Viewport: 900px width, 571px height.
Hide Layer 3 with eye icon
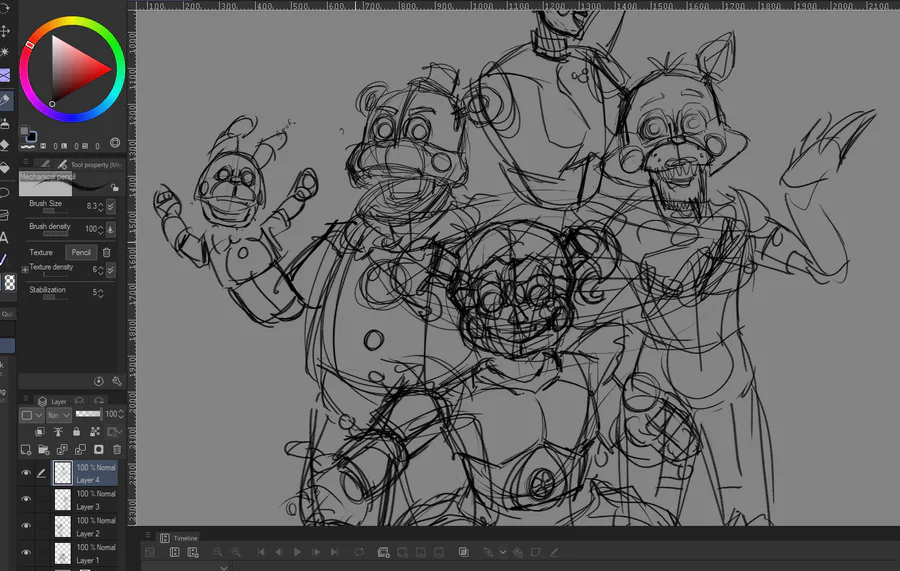tap(26, 499)
